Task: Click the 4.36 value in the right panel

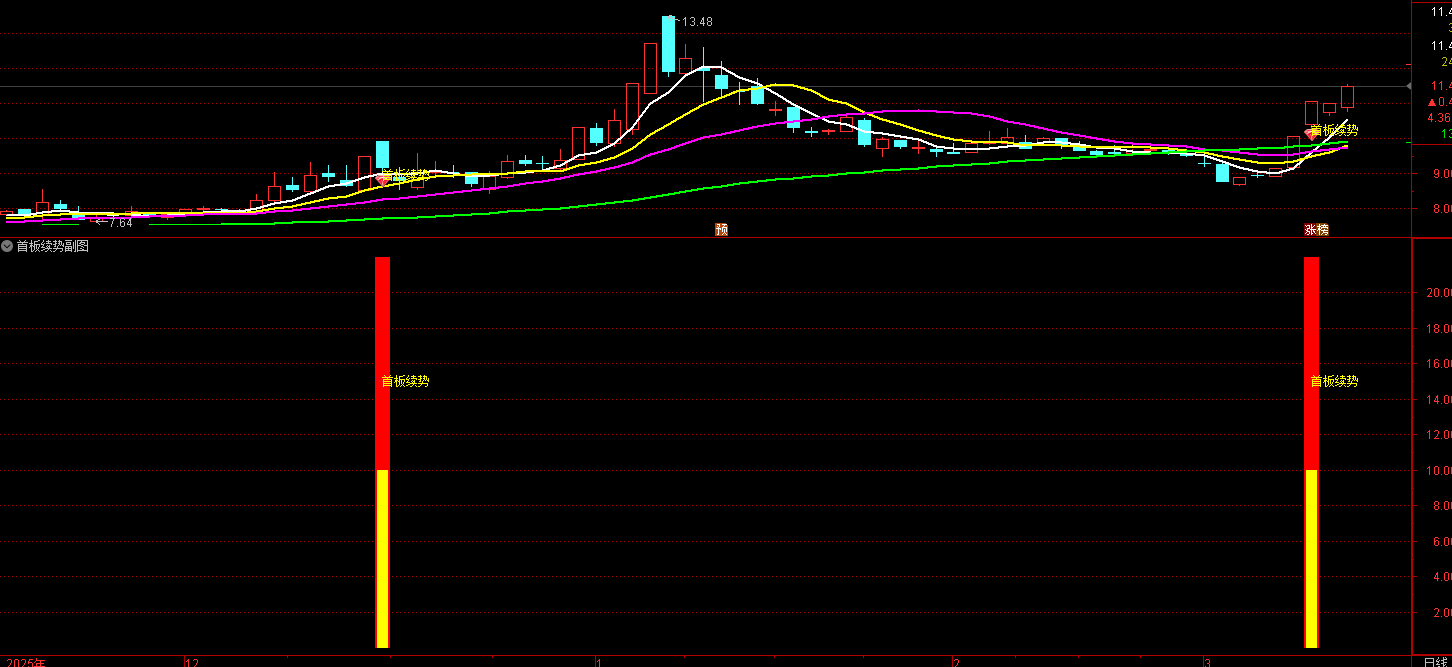Action: [1439, 118]
